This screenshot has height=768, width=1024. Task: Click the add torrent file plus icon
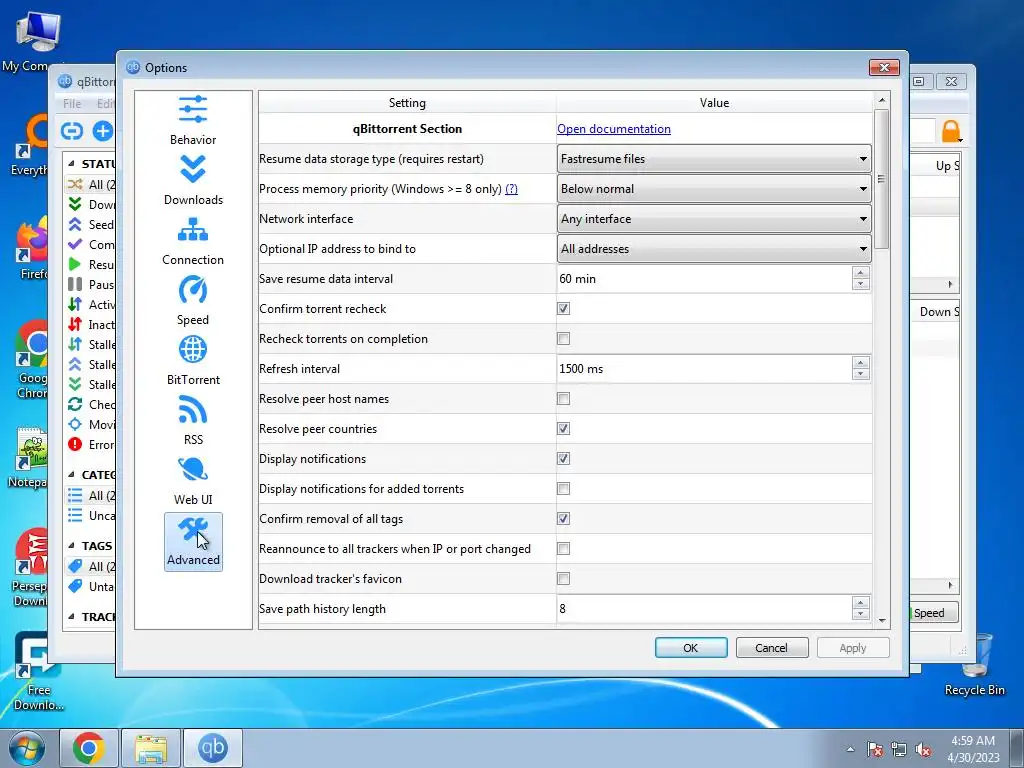coord(103,131)
